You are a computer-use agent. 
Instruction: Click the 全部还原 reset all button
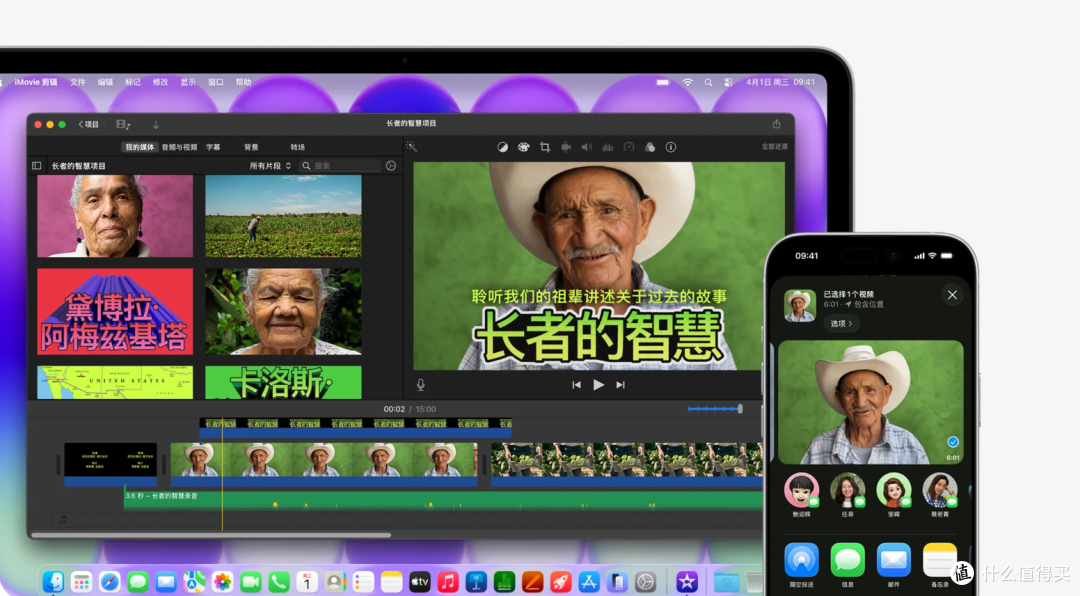(775, 147)
